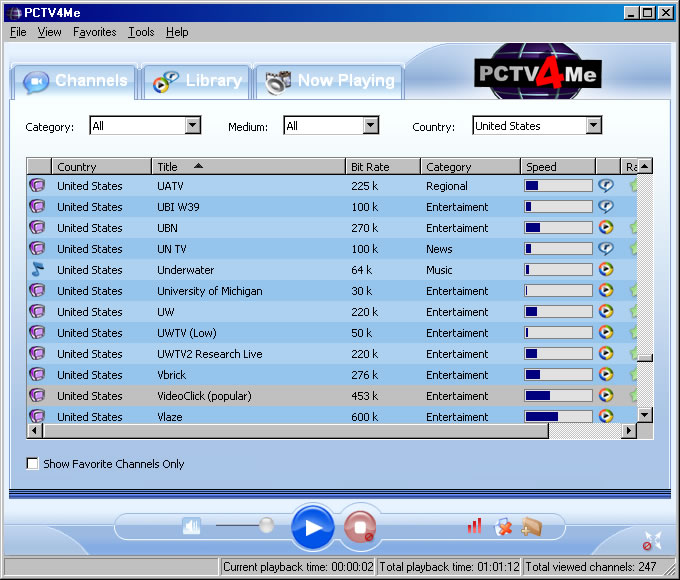680x580 pixels.
Task: Sort by the Speed column header
Action: 558,167
